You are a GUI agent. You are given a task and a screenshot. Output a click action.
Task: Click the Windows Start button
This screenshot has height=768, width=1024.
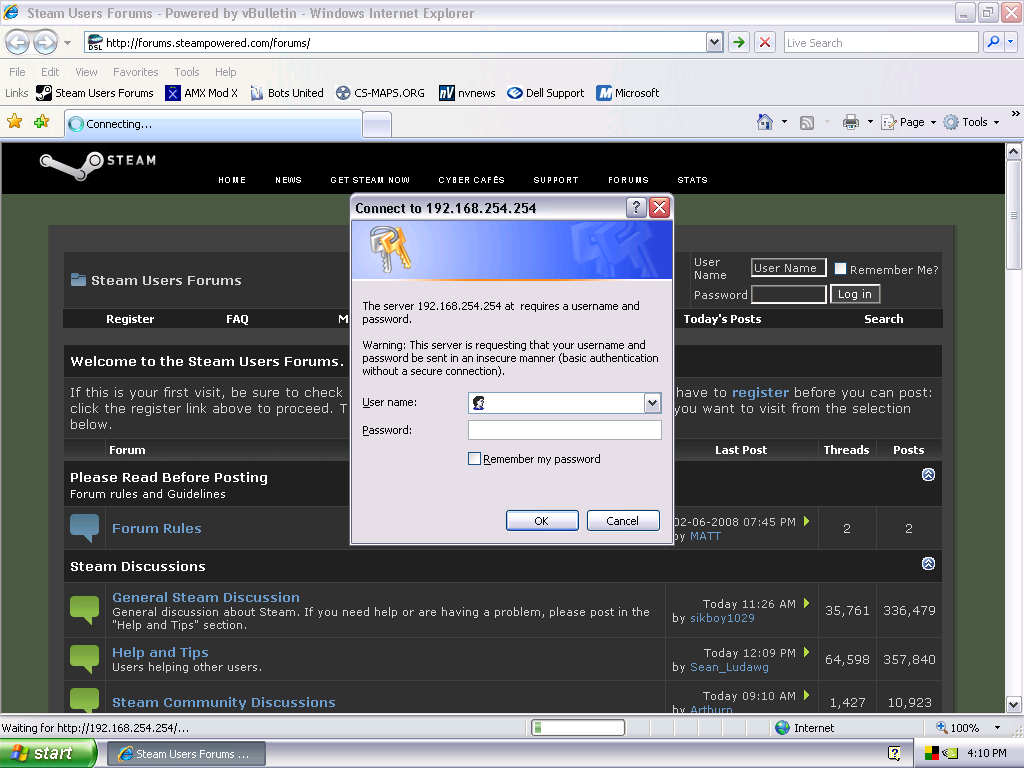point(48,753)
